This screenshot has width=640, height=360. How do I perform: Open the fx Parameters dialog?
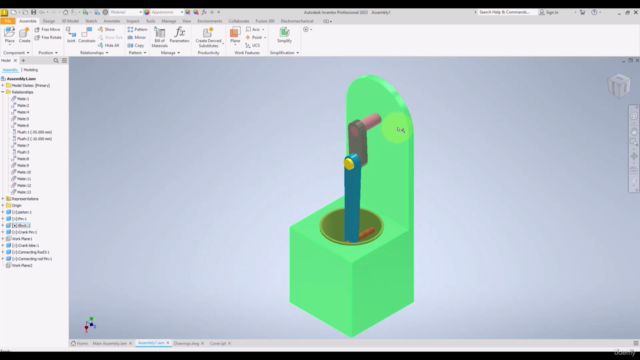tap(179, 35)
